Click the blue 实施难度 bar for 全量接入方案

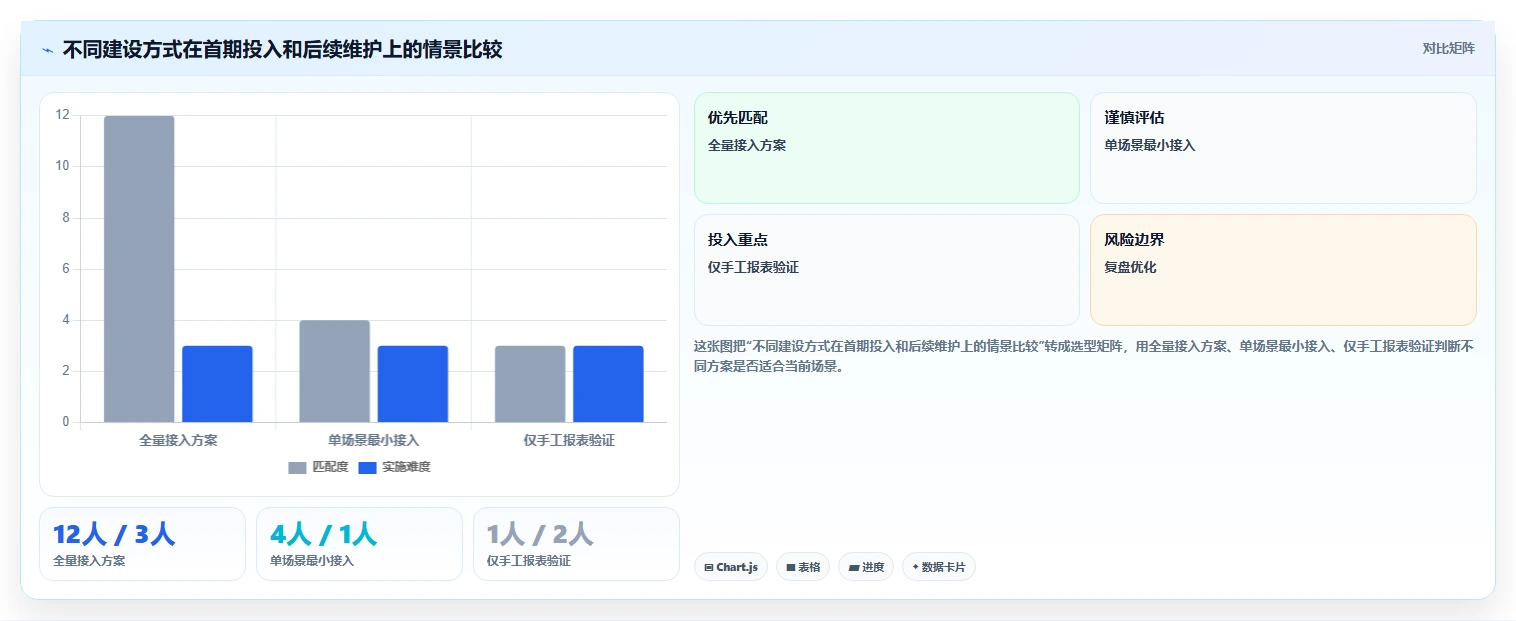217,384
